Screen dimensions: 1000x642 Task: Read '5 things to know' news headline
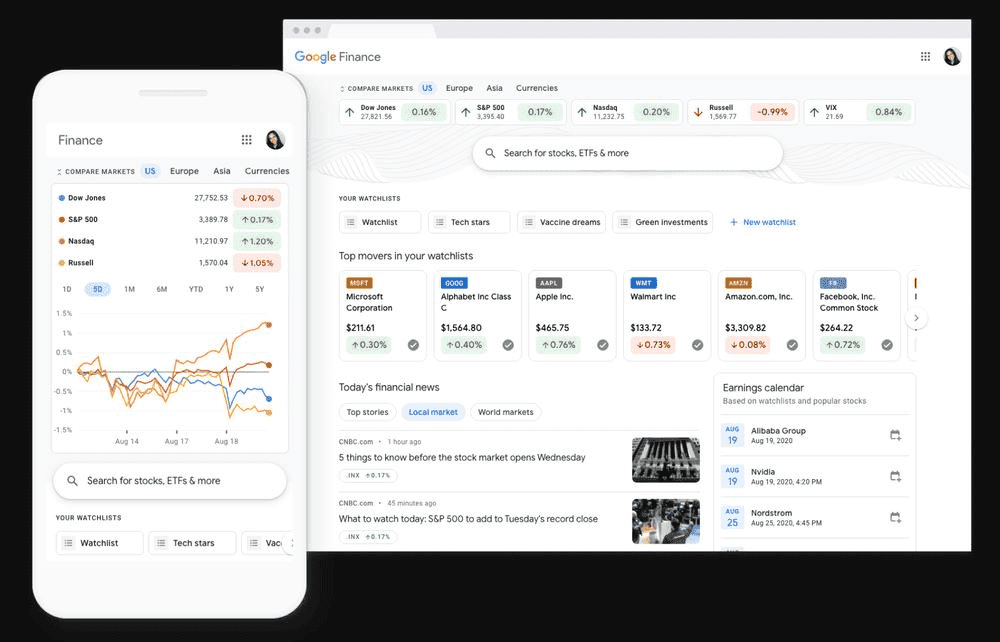point(462,458)
